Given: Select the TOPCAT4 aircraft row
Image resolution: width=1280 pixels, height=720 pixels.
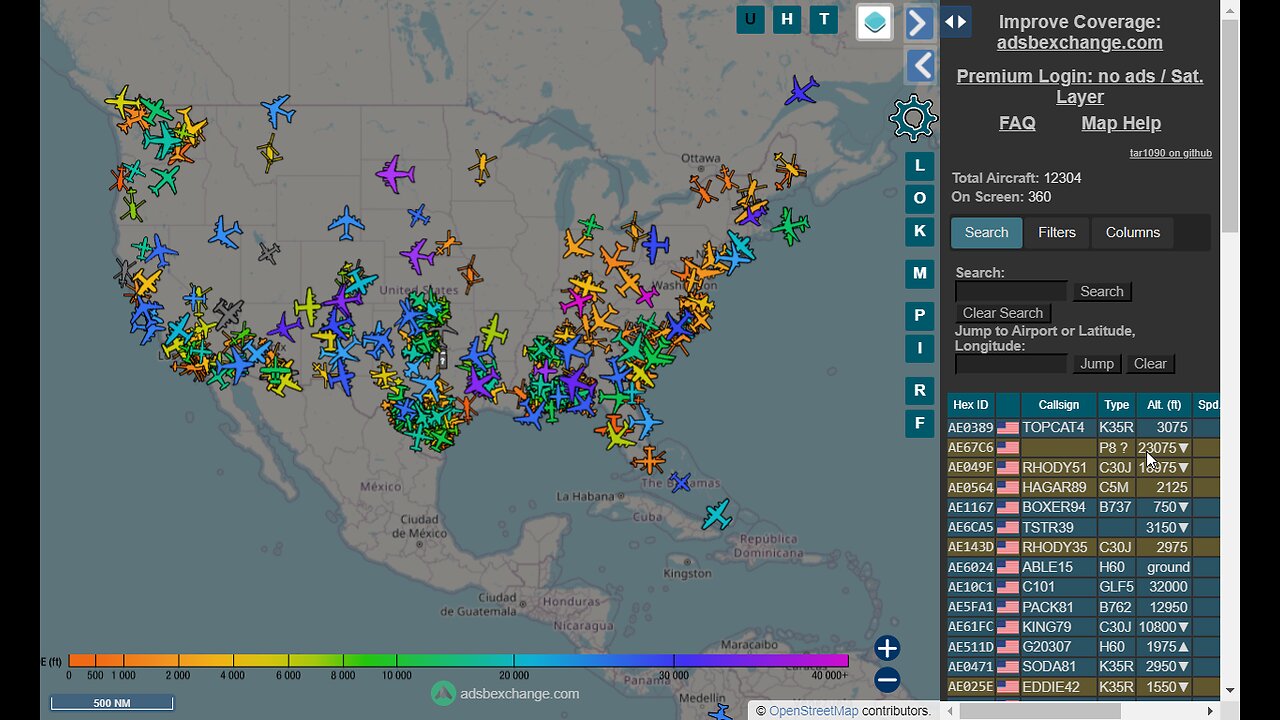Looking at the screenshot, I should click(x=1083, y=428).
